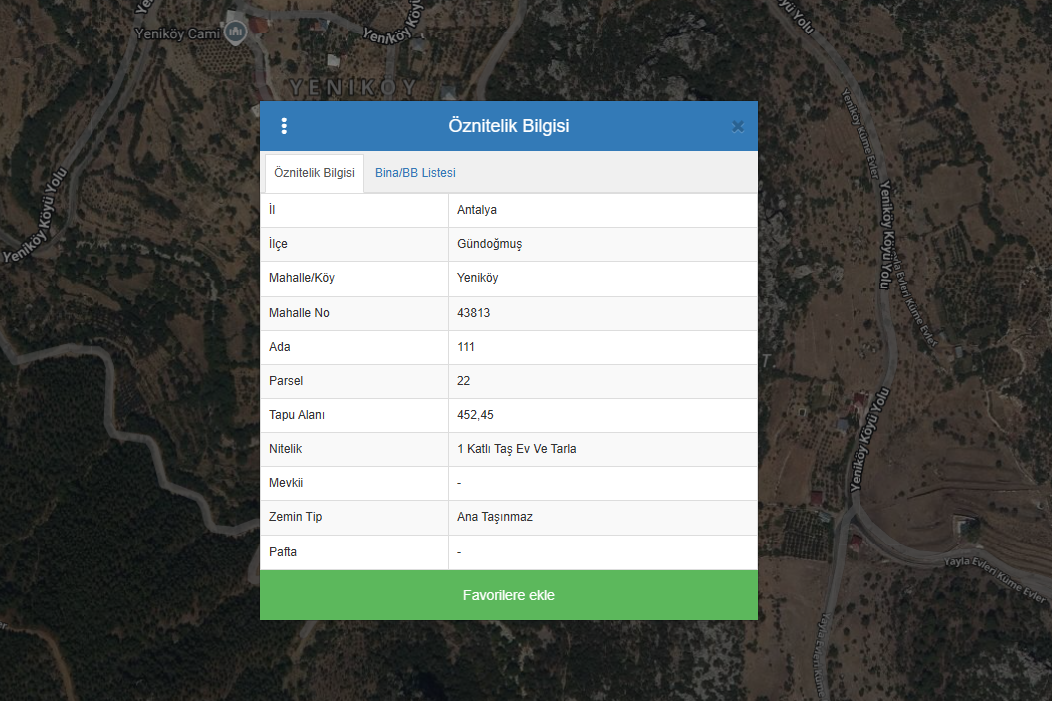
Task: Select the Öznitelik Bilgisi tab
Action: [314, 173]
